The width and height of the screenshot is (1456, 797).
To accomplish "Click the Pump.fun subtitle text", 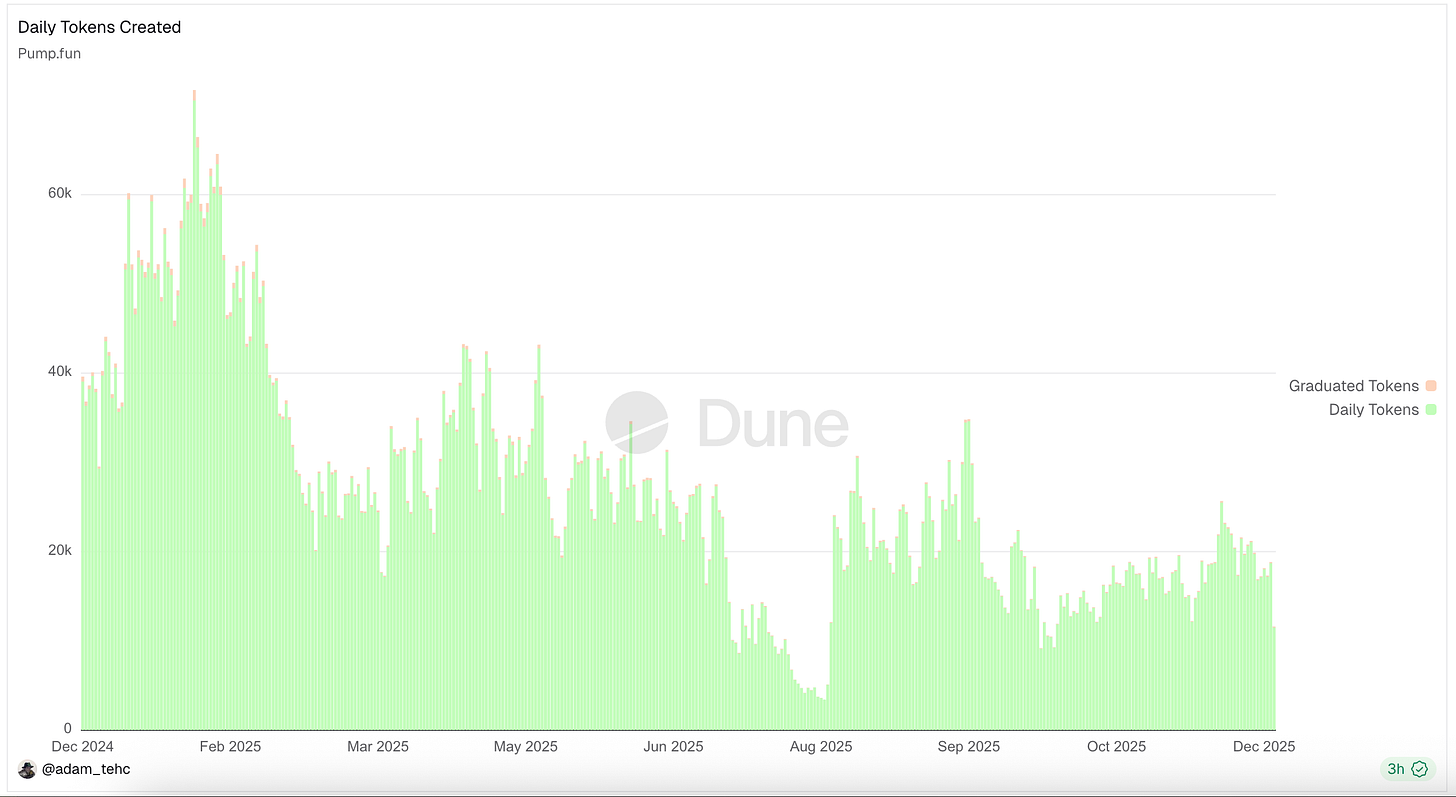I will [x=49, y=53].
